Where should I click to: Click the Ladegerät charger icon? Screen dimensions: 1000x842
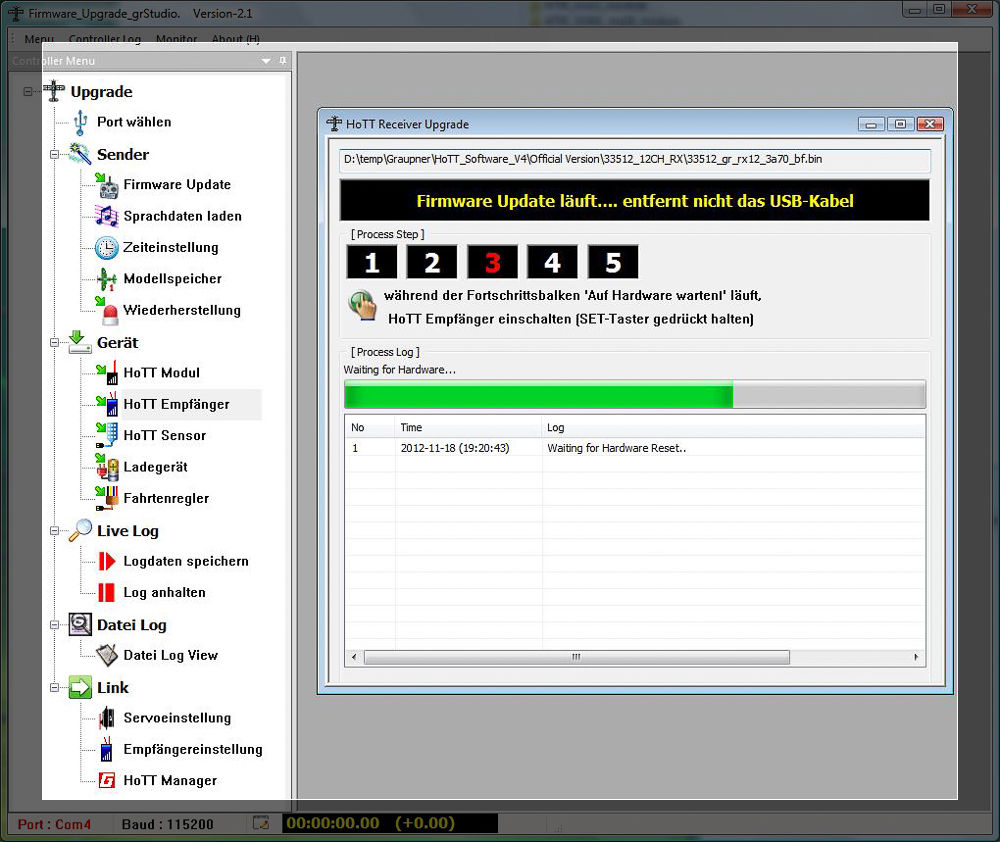click(106, 467)
